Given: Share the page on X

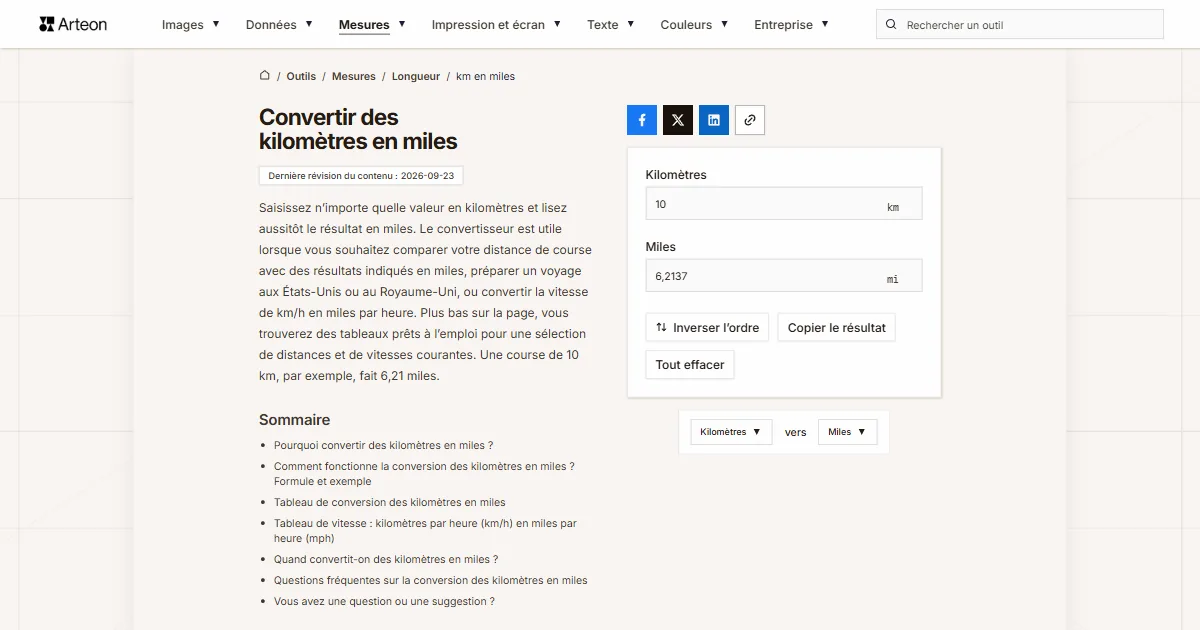Looking at the screenshot, I should (678, 120).
